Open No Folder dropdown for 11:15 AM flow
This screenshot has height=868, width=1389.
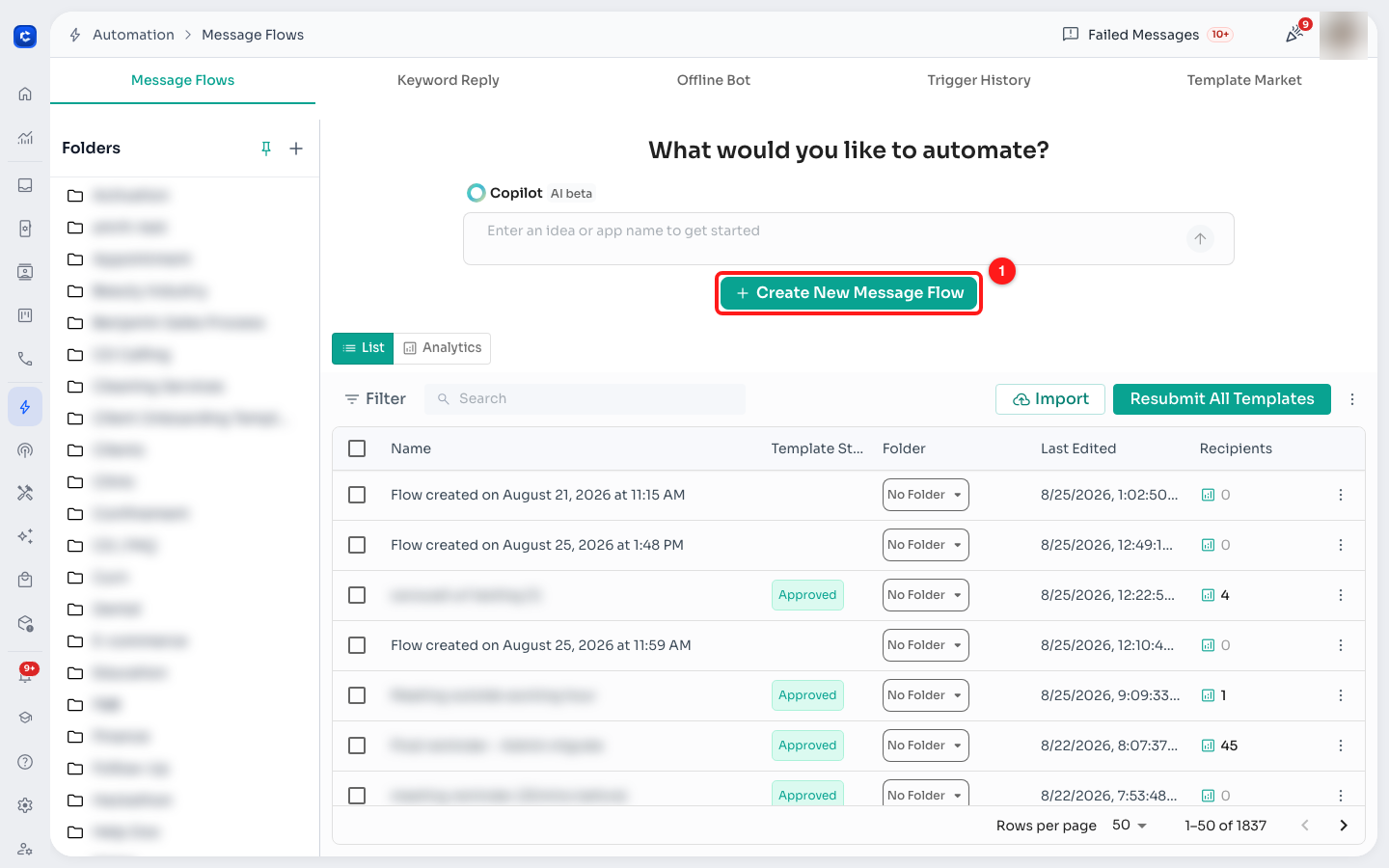coord(925,495)
